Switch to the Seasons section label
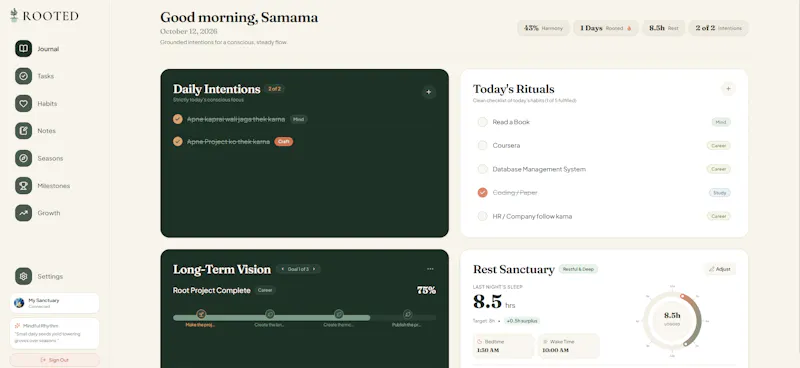Screen dimensions: 800x368 50,158
